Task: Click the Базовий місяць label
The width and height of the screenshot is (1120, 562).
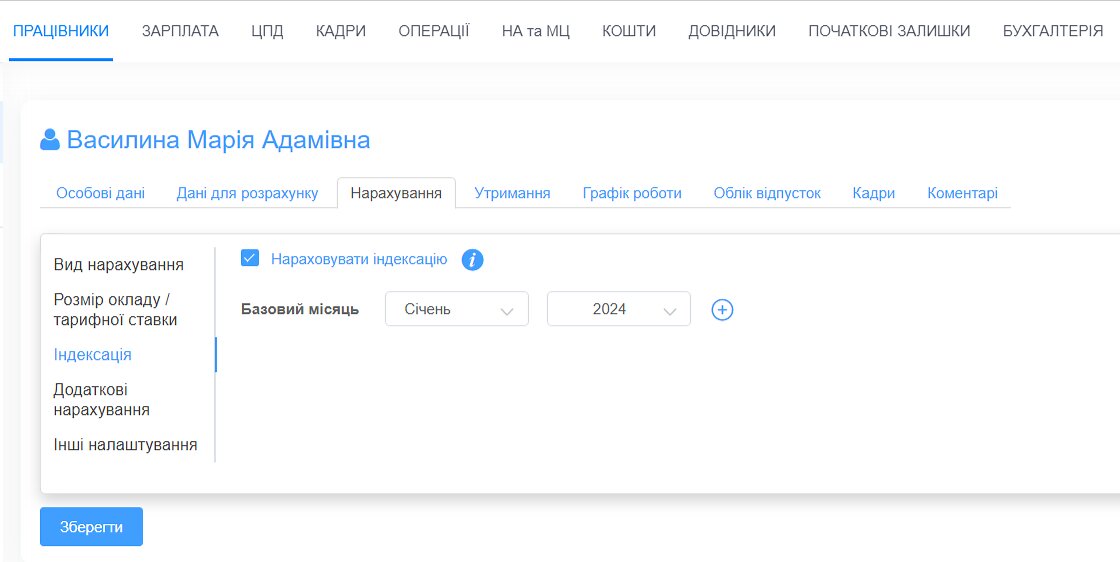Action: click(300, 309)
